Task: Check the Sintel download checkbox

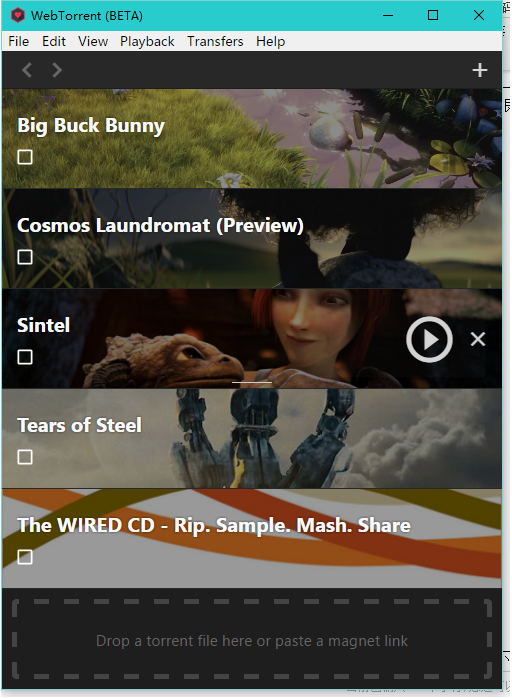Action: click(x=25, y=357)
